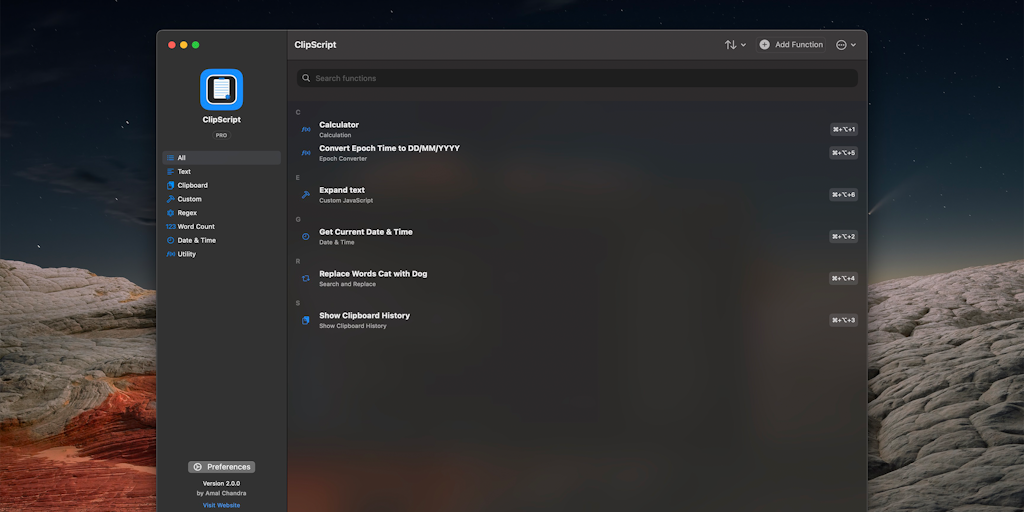
Task: Select the Utility category in sidebar
Action: [221, 254]
